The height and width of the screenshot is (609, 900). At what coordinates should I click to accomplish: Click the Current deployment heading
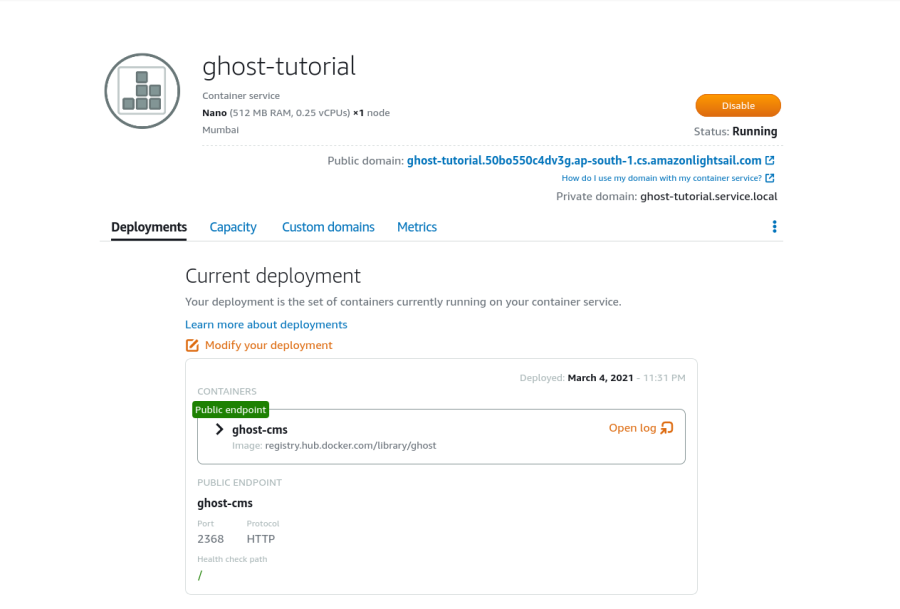(273, 276)
